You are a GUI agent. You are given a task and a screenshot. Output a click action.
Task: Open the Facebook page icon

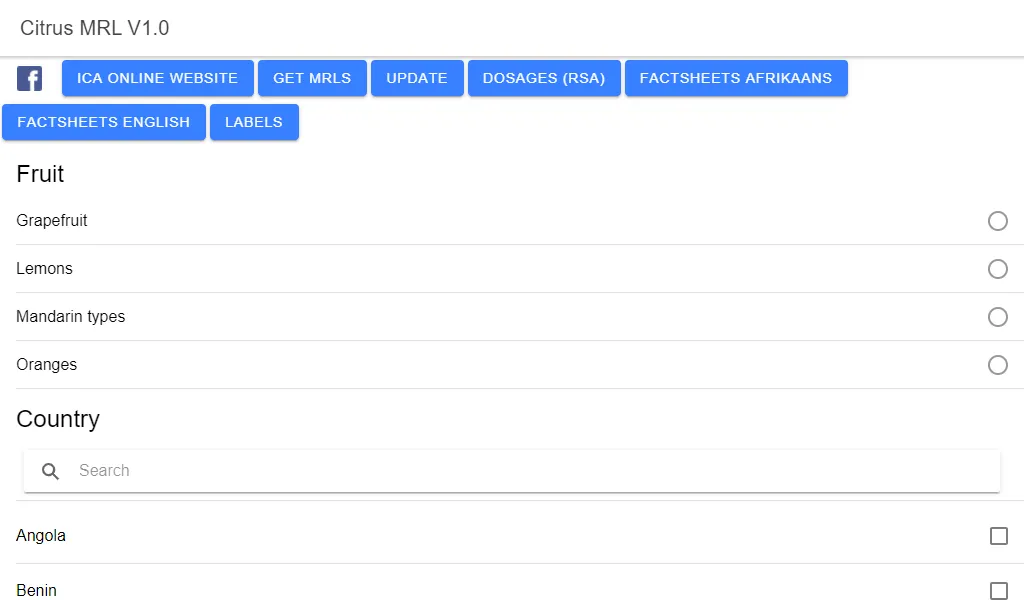29,78
